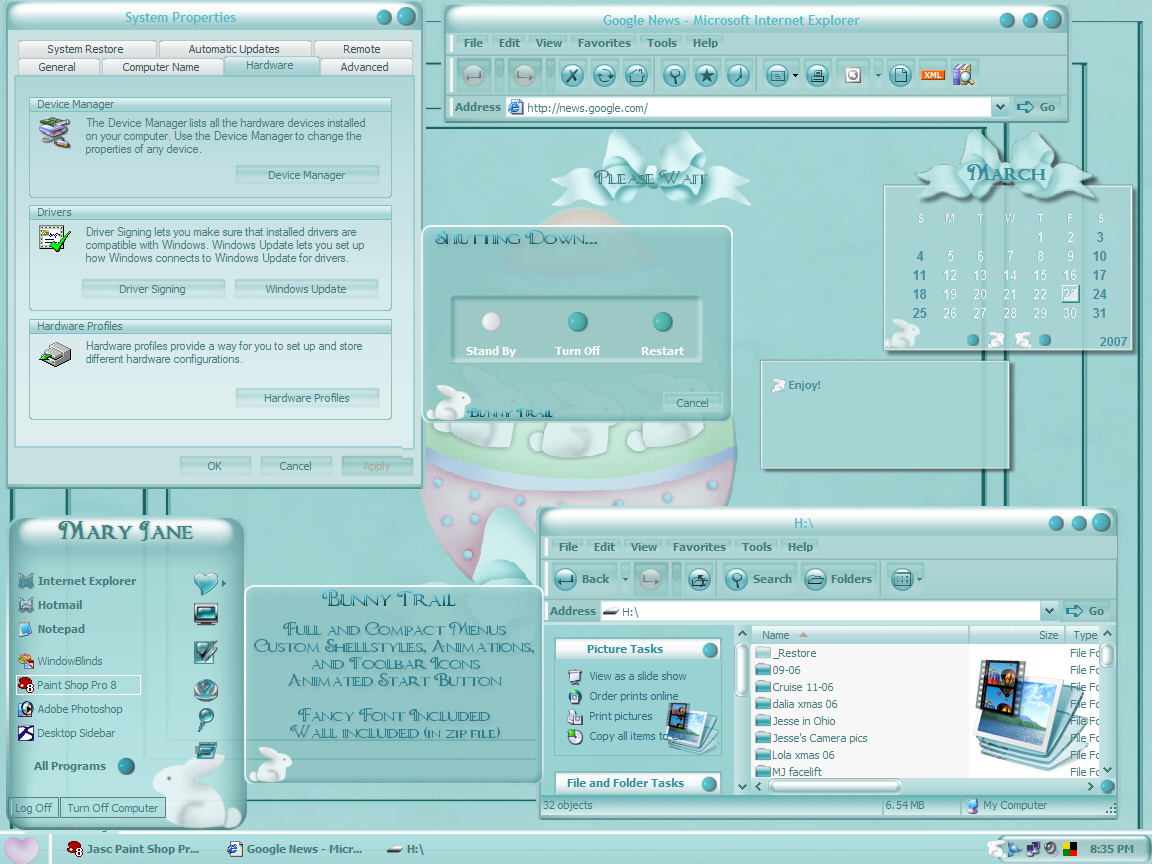Choose the Restart power option
This screenshot has width=1152, height=864.
click(662, 322)
